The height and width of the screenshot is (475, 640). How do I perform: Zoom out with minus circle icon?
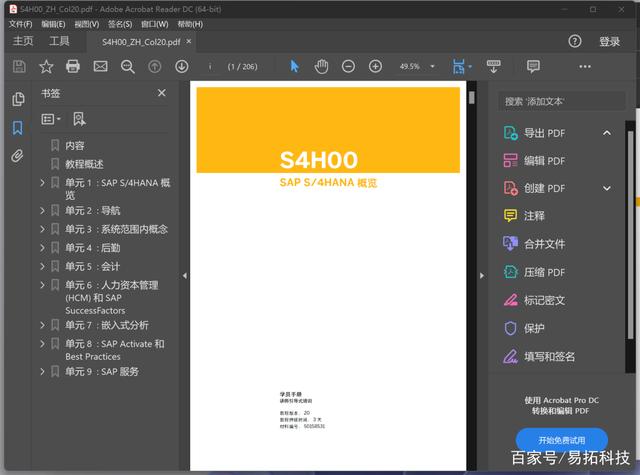[x=348, y=66]
